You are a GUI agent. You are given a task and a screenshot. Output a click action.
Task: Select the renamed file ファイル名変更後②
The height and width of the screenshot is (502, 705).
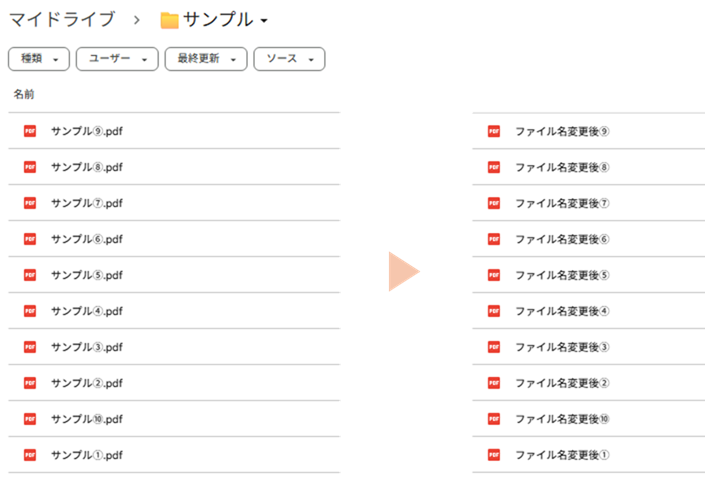coord(562,383)
